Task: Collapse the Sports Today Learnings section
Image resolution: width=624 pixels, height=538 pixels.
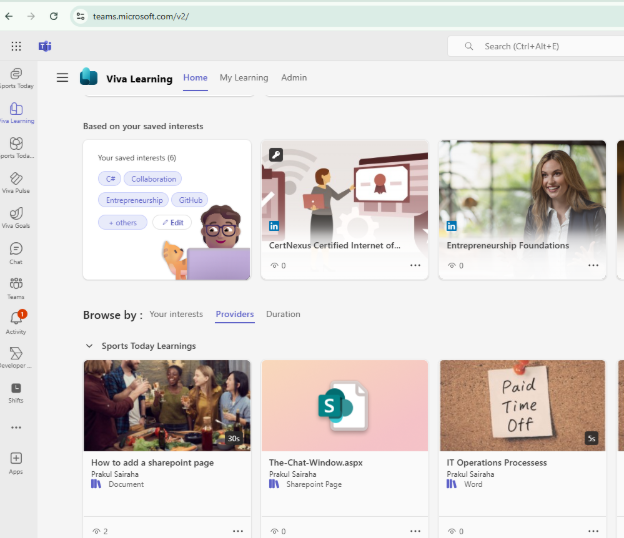Action: (x=90, y=346)
